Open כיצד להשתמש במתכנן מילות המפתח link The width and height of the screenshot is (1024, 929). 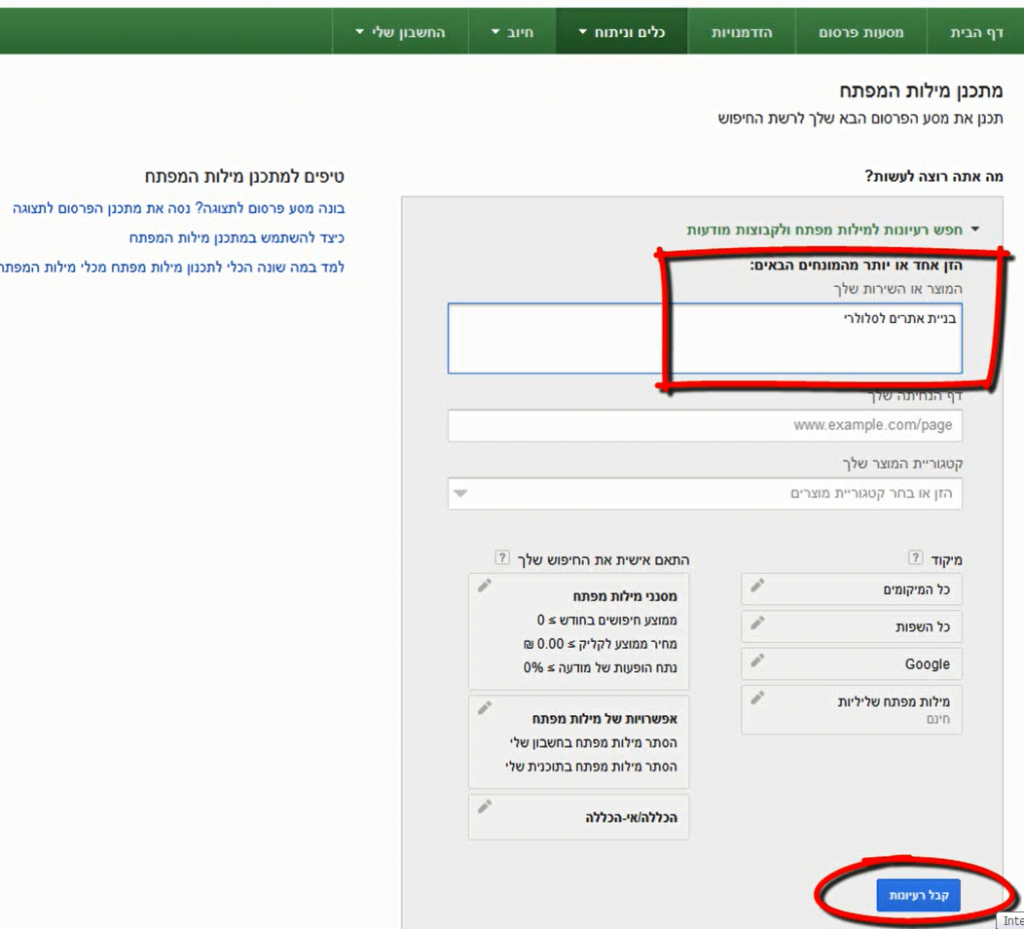236,238
